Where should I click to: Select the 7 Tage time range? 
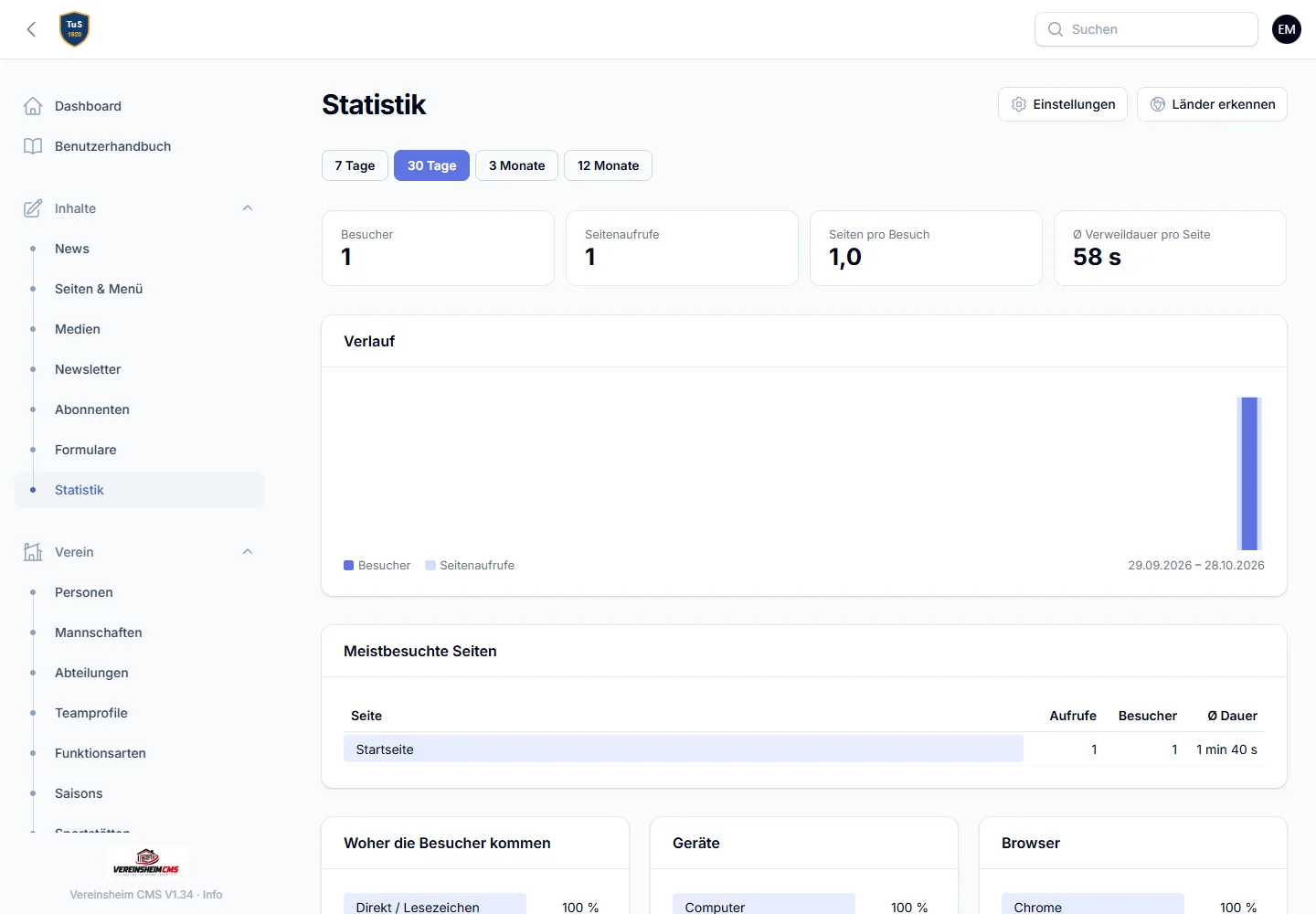[x=355, y=165]
